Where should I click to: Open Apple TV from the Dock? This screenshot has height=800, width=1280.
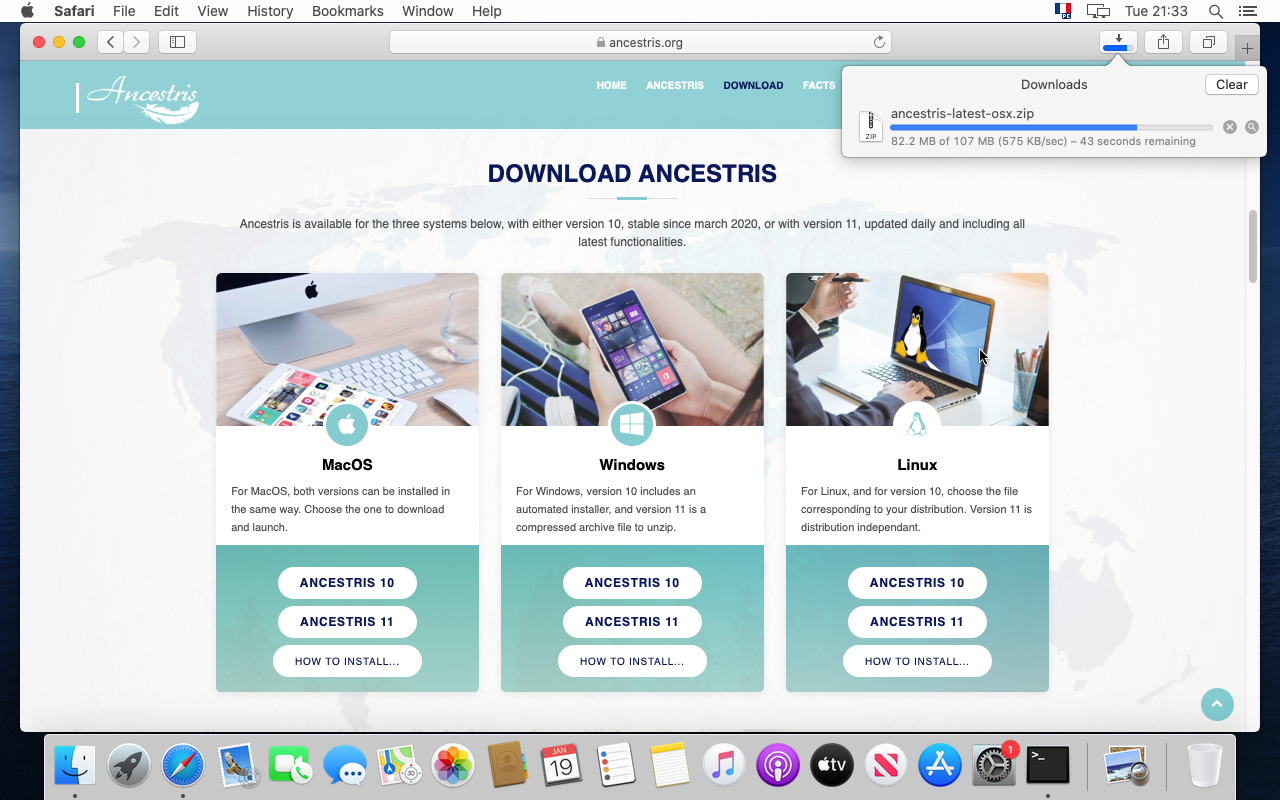tap(831, 766)
